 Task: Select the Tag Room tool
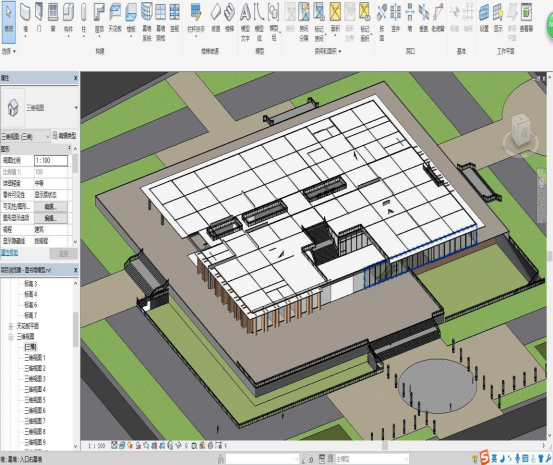[x=319, y=21]
